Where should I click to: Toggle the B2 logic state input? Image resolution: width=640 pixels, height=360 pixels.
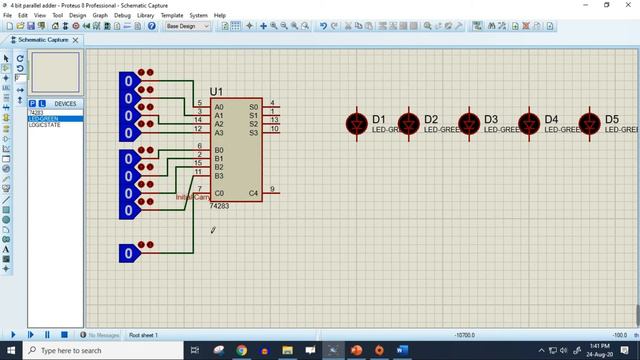tap(130, 193)
